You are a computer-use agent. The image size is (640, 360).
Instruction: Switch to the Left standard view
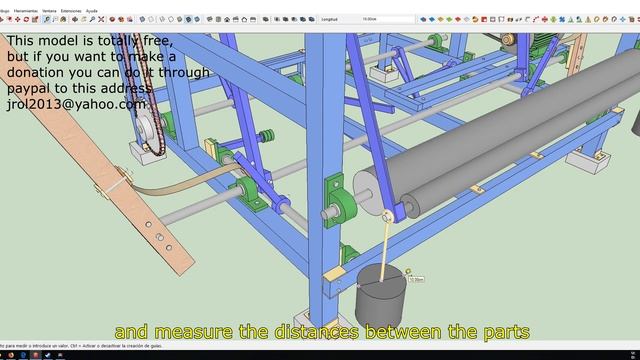[253, 19]
